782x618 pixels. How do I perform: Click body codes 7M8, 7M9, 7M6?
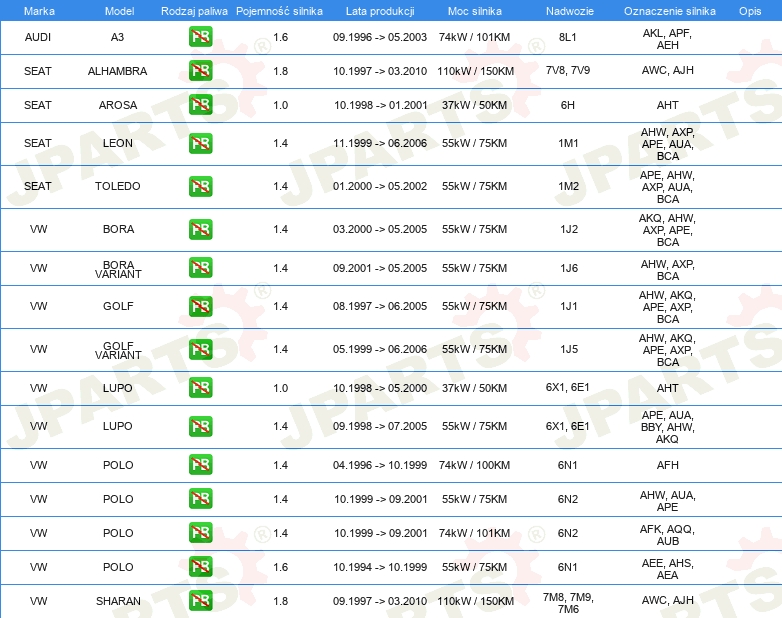(x=568, y=603)
